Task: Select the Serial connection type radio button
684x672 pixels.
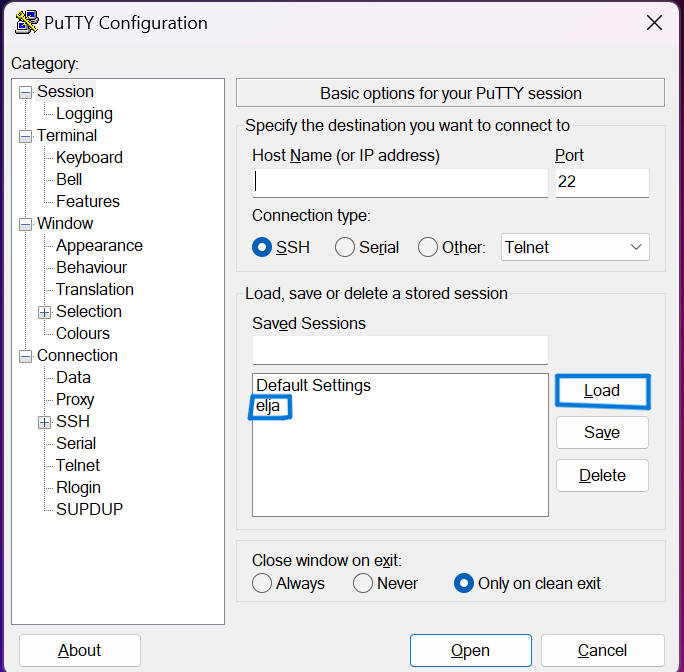Action: 345,247
